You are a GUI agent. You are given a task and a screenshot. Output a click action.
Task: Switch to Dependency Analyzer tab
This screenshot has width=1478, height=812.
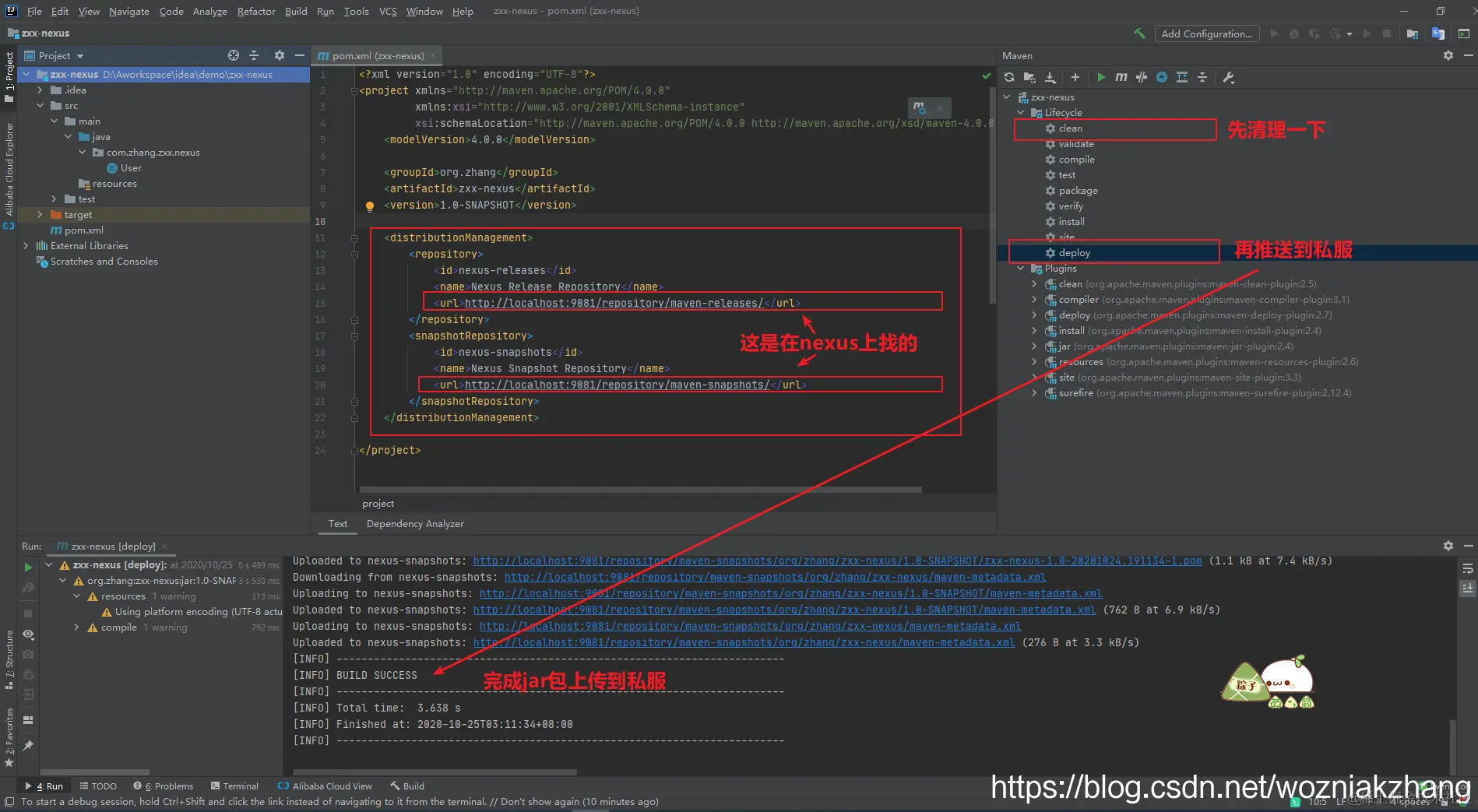[415, 524]
